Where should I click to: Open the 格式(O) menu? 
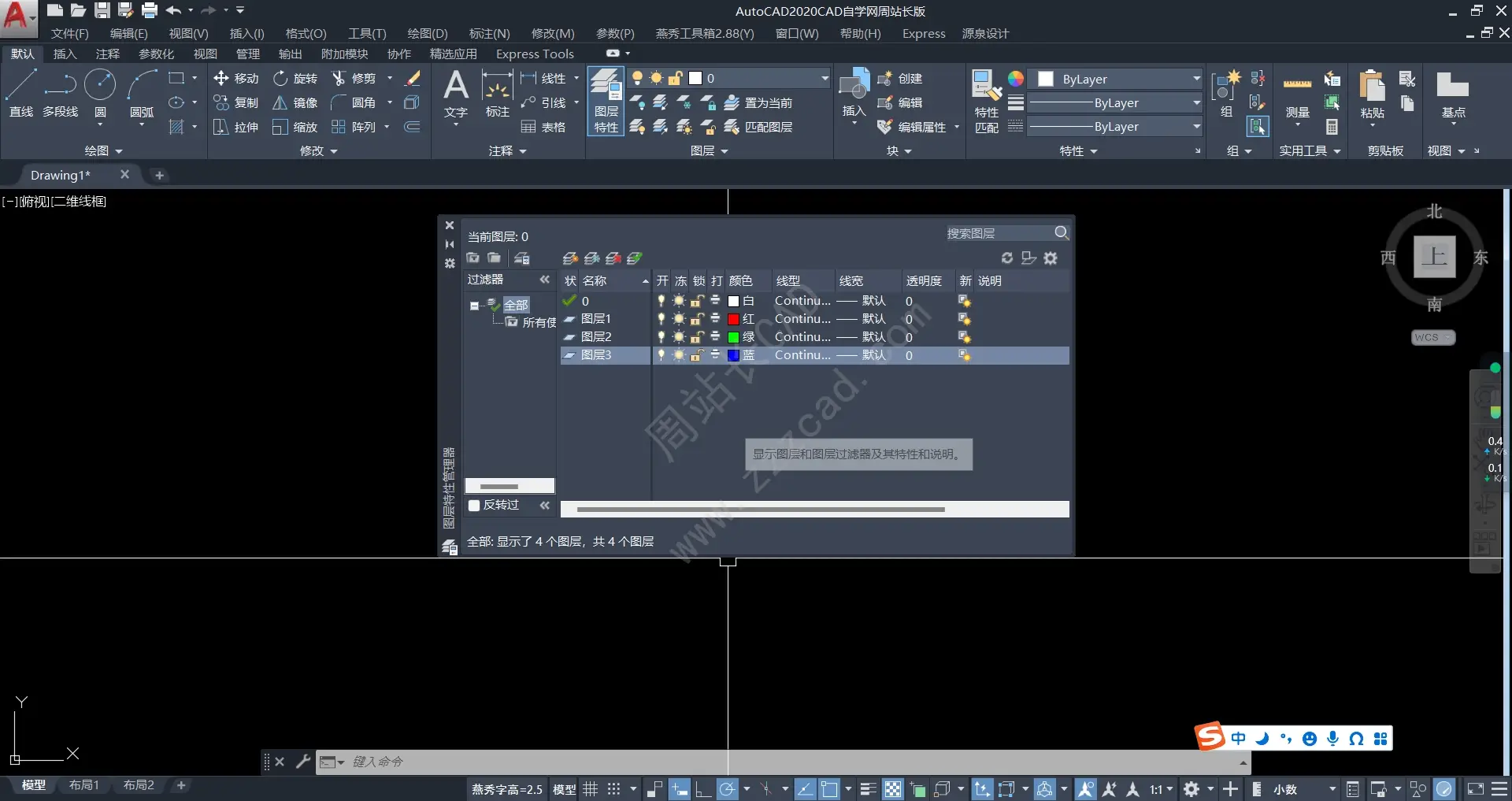coord(304,33)
